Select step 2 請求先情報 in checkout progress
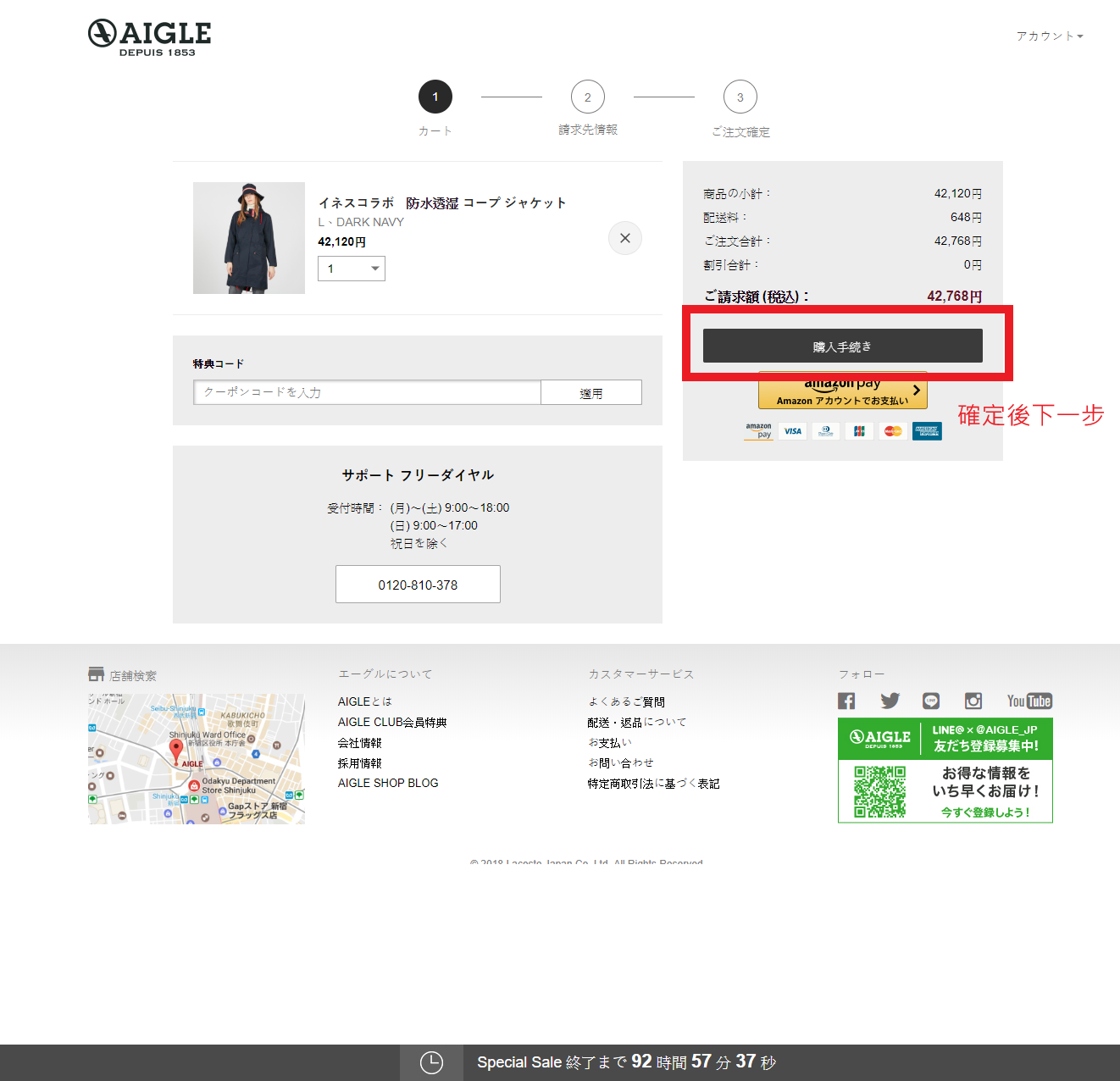The image size is (1120, 1081). pos(587,97)
